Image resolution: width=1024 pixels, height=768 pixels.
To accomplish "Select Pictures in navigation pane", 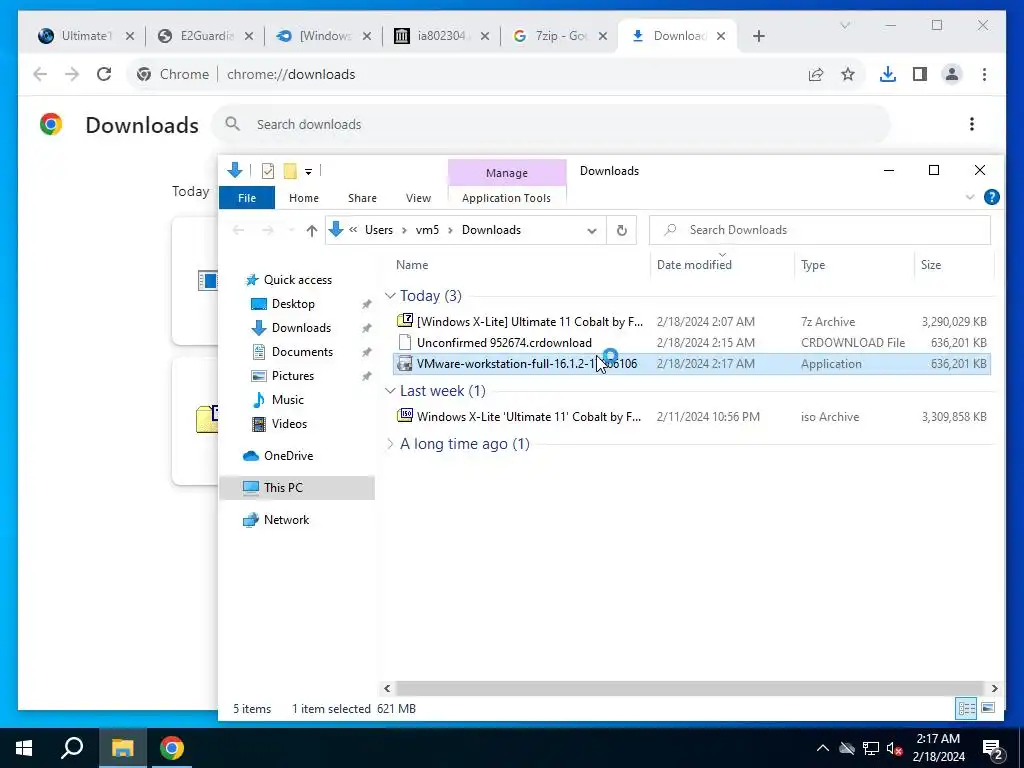I will [x=293, y=376].
